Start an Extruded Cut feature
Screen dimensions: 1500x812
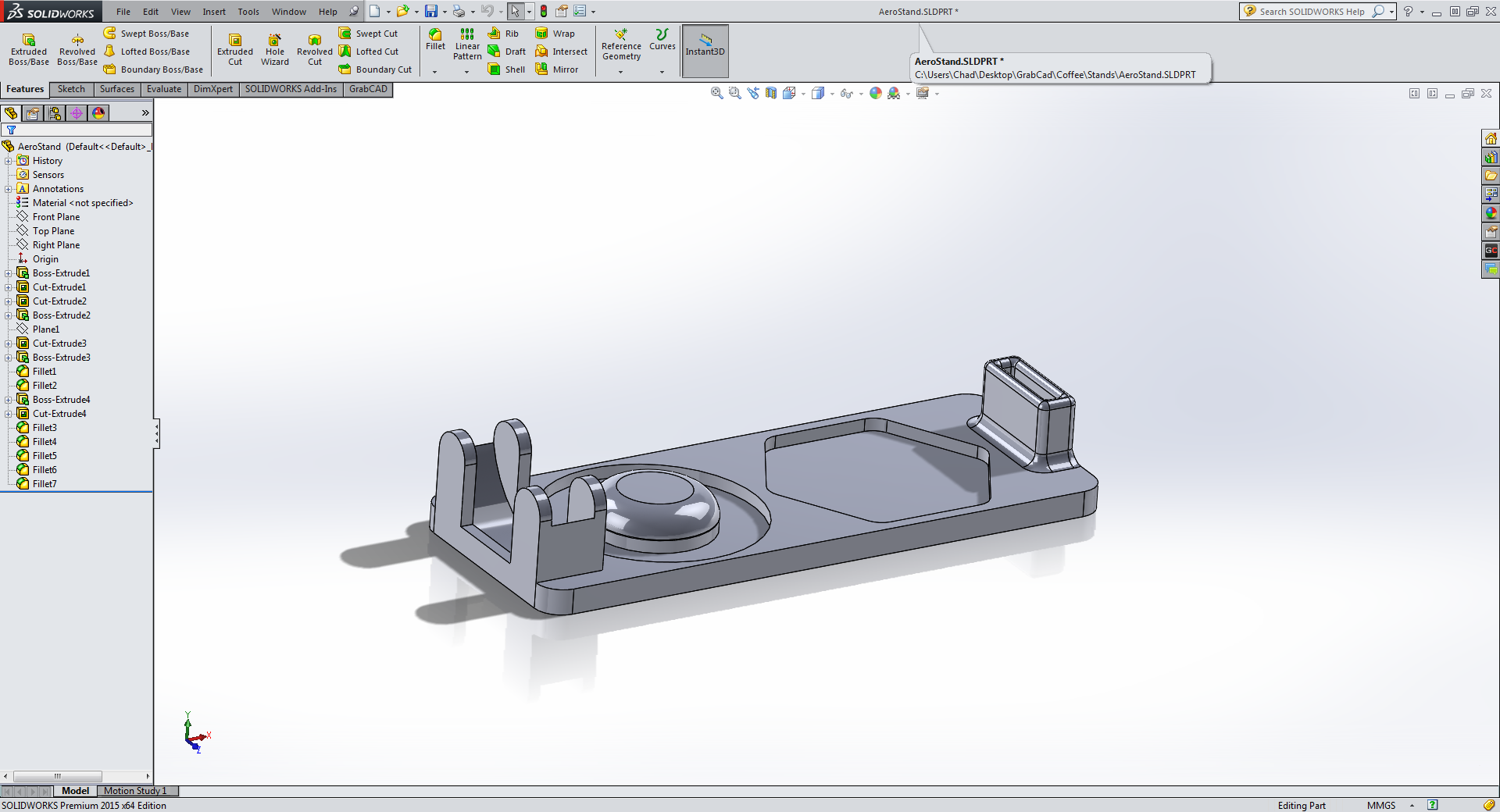[x=235, y=50]
